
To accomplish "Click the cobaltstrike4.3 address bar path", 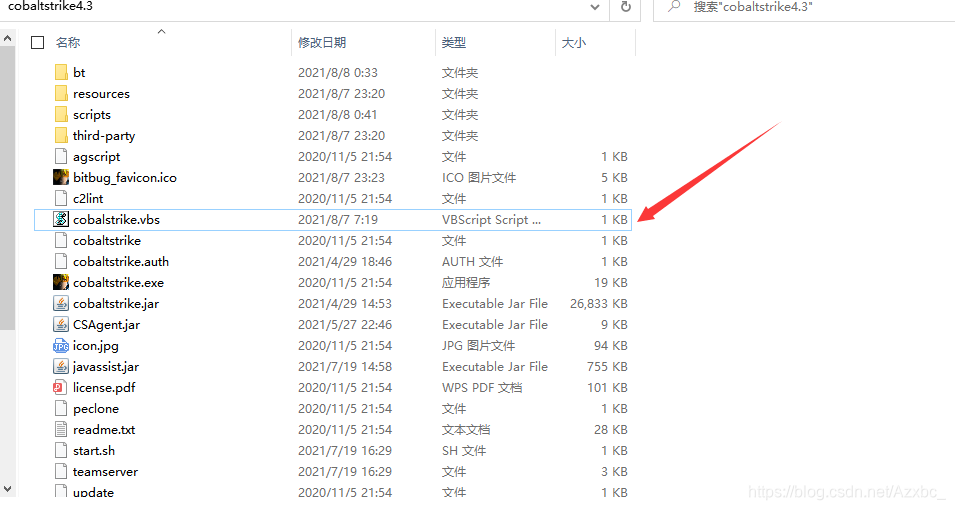I will click(x=51, y=7).
